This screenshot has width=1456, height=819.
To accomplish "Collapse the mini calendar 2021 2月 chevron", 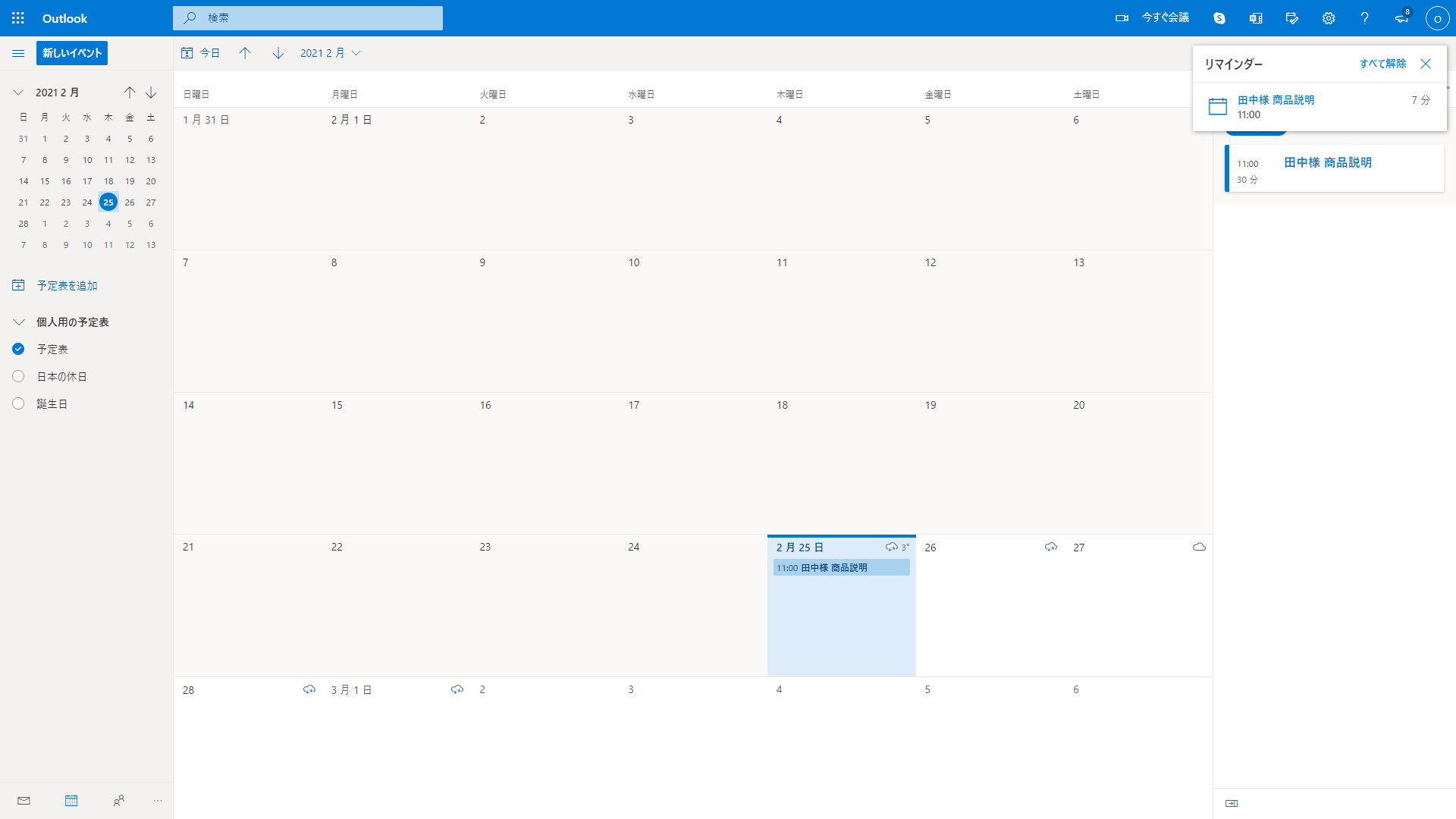I will coord(18,93).
